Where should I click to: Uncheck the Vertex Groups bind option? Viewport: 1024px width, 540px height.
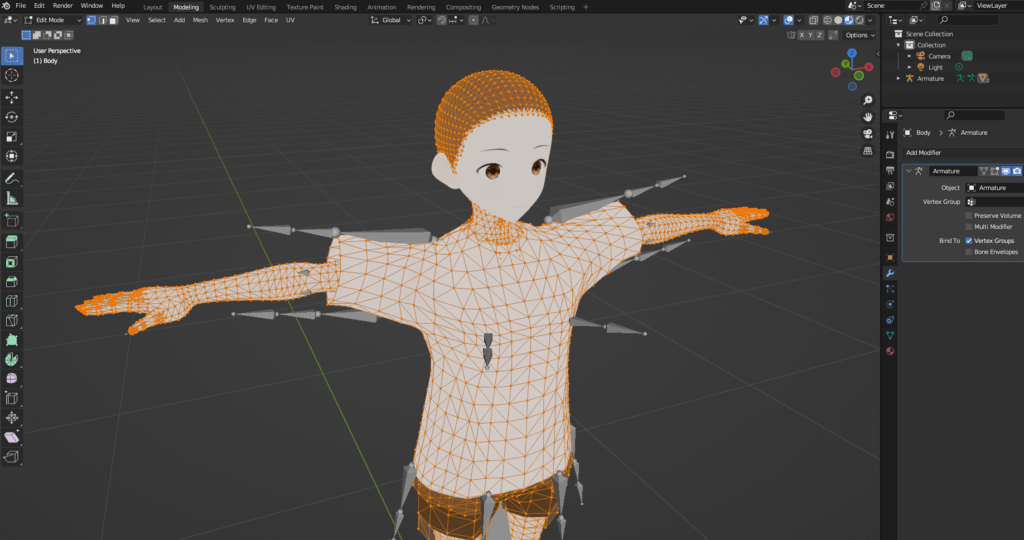[968, 241]
